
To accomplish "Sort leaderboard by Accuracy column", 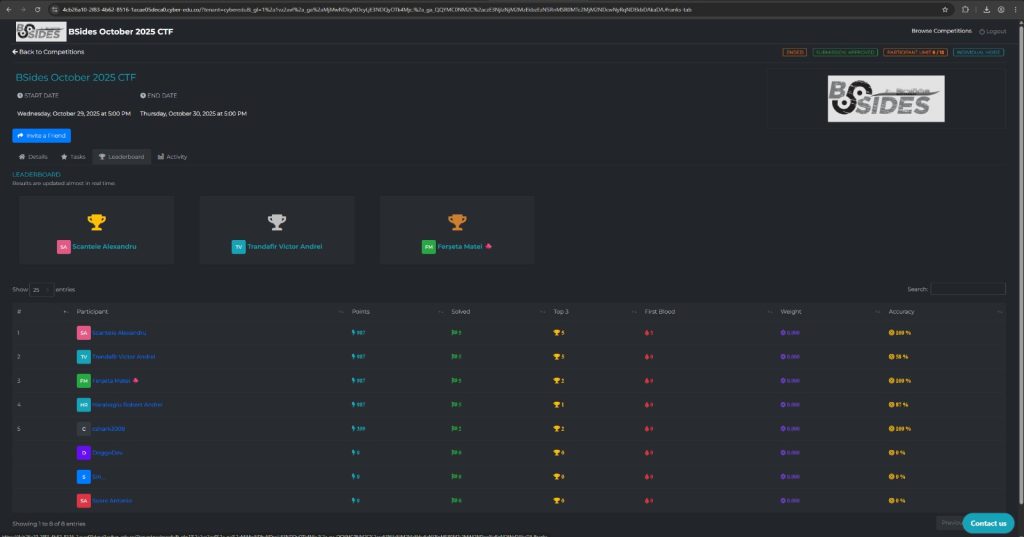I will pyautogui.click(x=943, y=312).
